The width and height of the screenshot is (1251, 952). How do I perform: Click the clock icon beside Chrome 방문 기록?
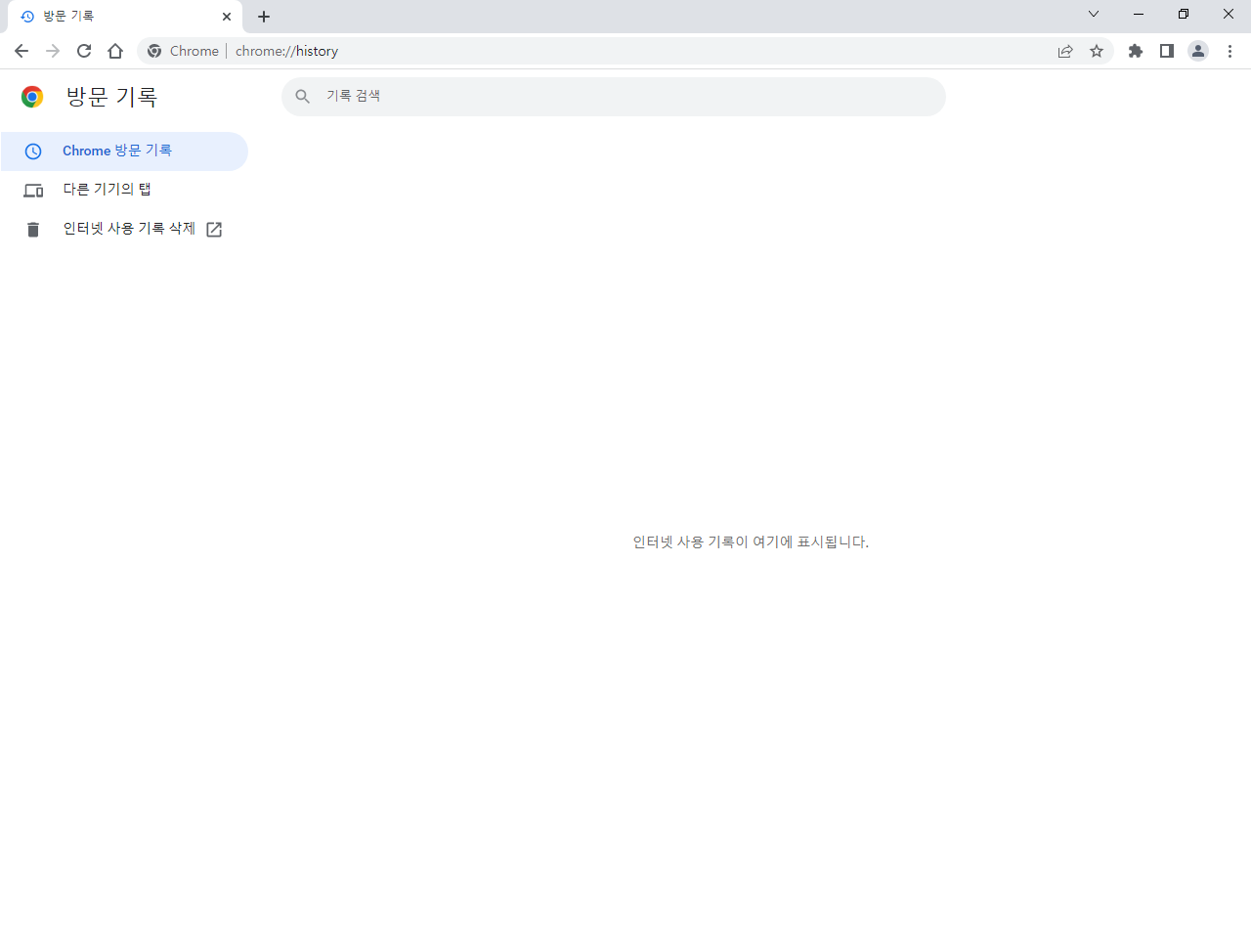click(x=33, y=151)
